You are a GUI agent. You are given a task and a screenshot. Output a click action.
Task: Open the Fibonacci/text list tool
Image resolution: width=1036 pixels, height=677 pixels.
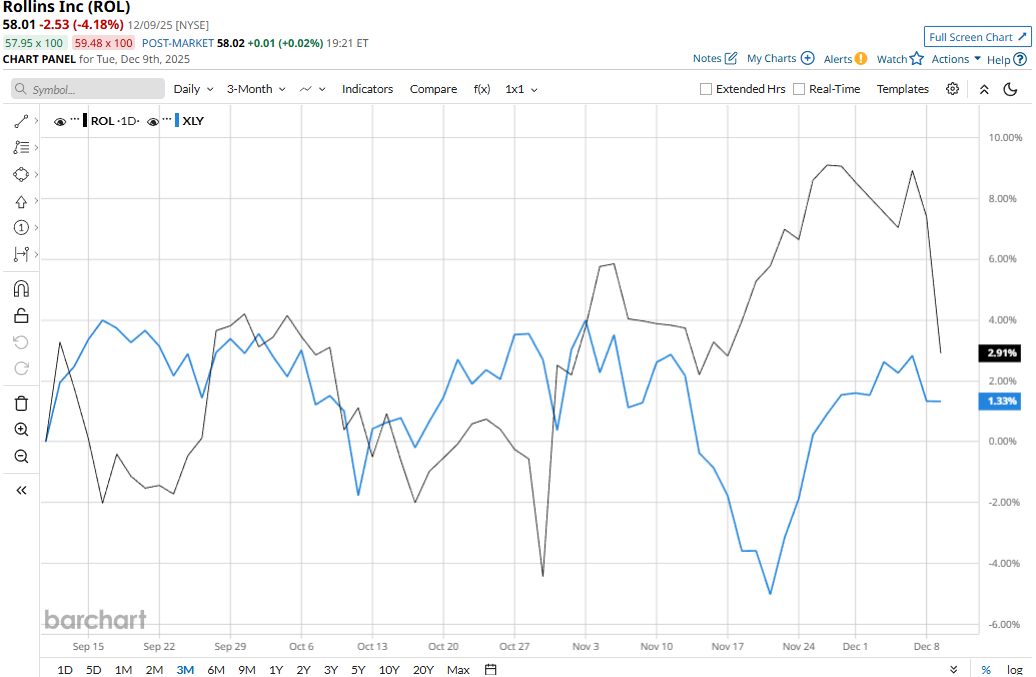[21, 147]
